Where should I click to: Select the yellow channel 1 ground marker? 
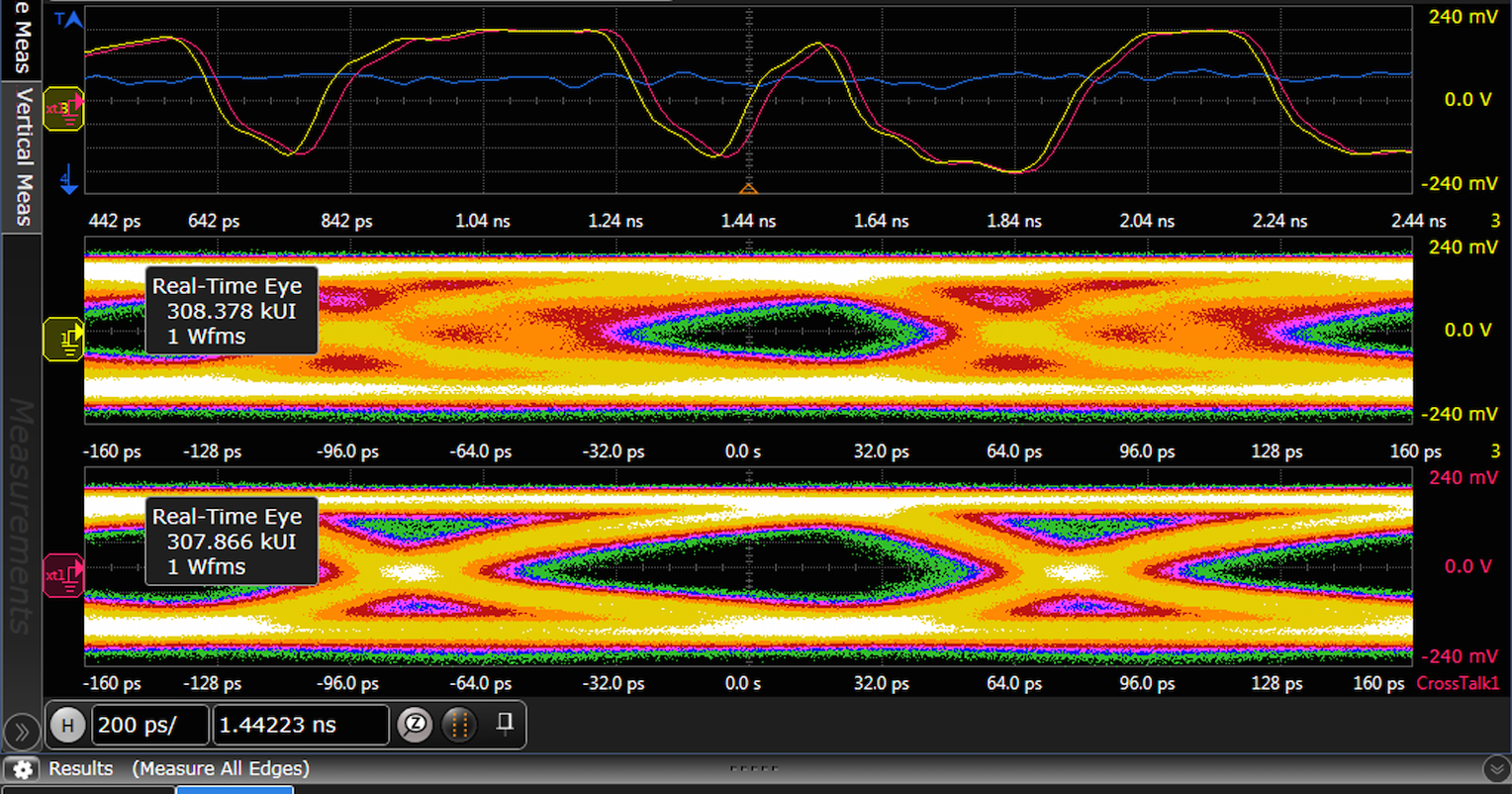pyautogui.click(x=65, y=339)
